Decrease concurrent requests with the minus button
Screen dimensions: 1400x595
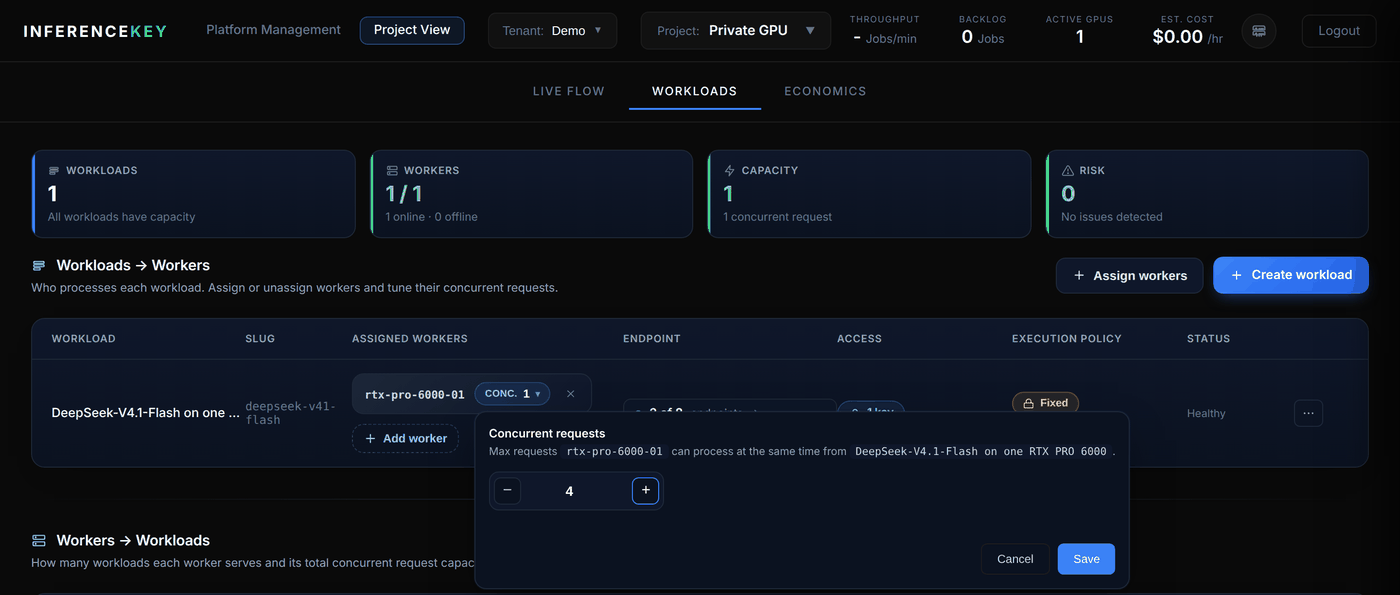click(x=507, y=491)
